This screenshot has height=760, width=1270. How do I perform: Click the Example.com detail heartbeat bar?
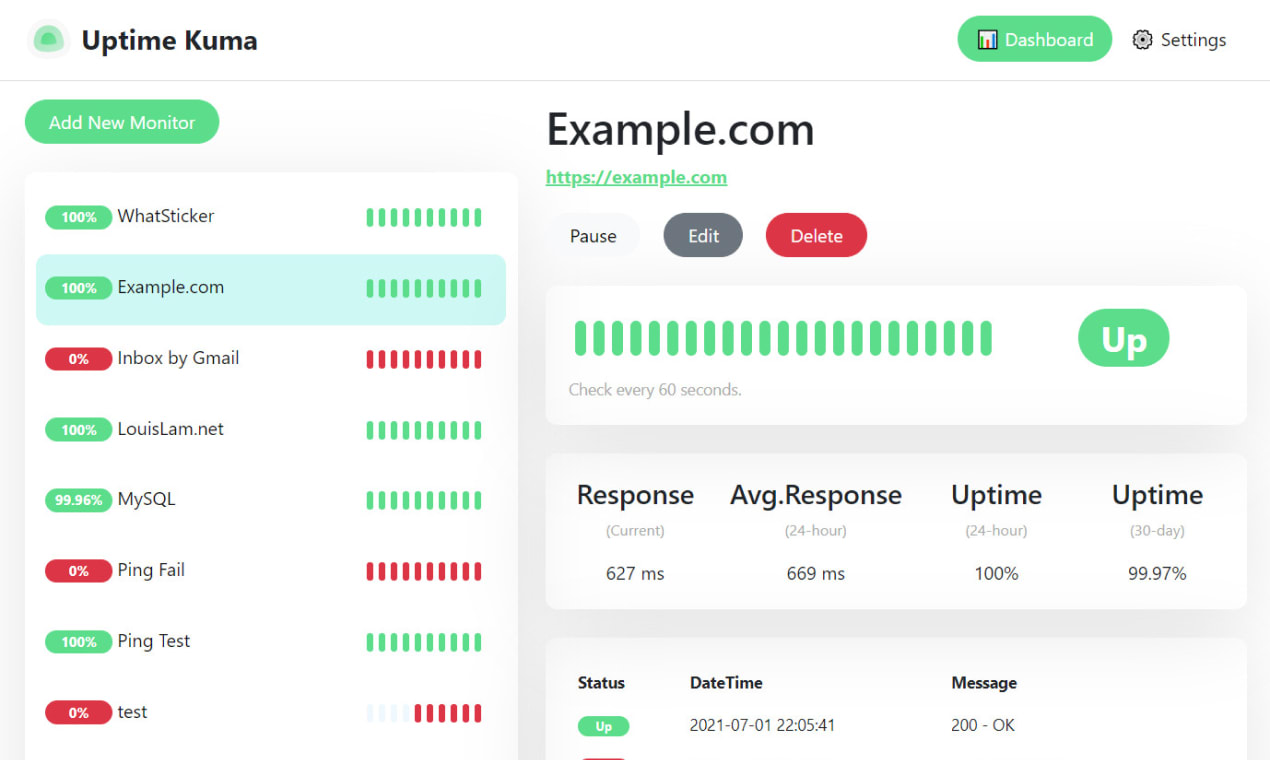click(x=783, y=339)
